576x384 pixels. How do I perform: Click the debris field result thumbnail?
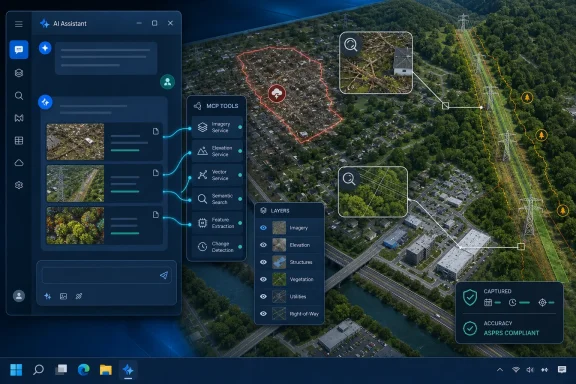click(75, 142)
